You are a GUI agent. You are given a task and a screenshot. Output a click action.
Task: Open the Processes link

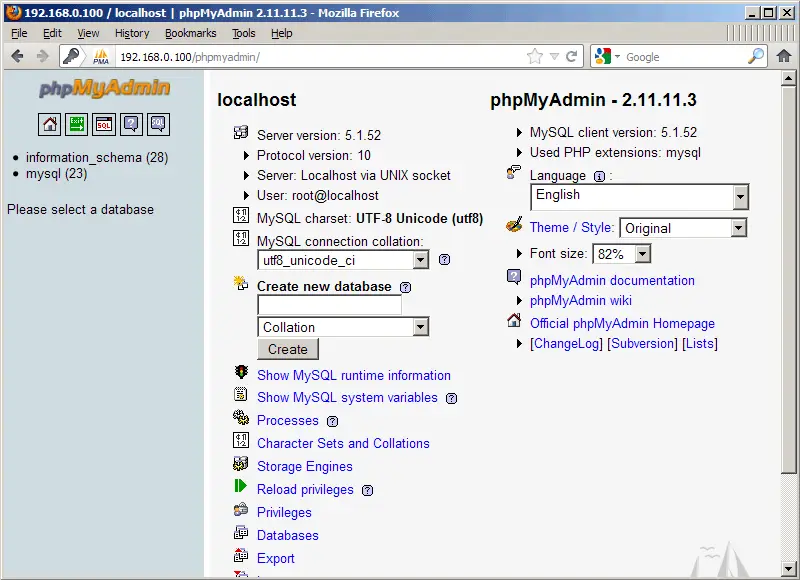(288, 420)
